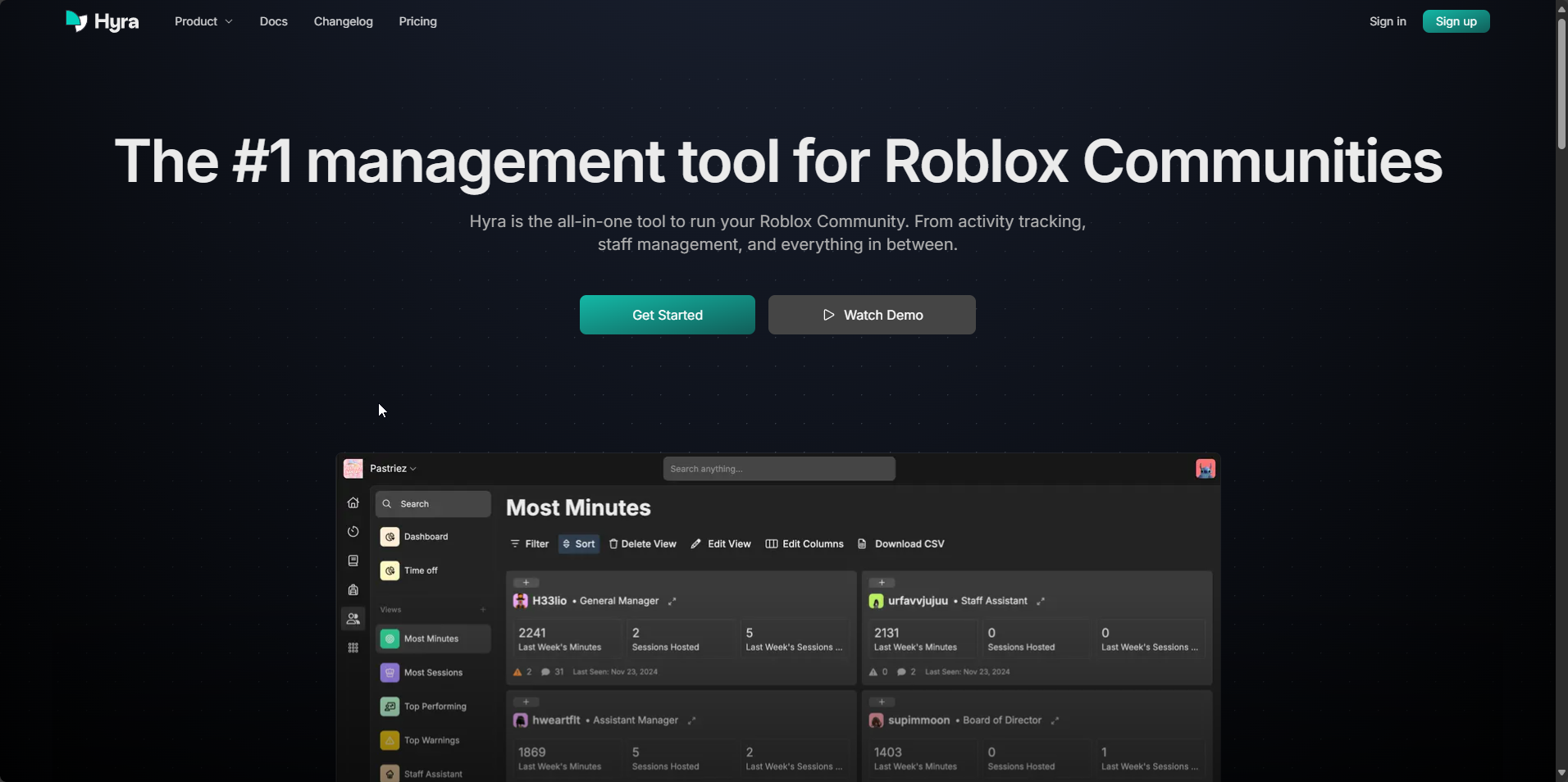Expand the hweartflt card using its arrows icon
Viewport: 1568px width, 782px height.
[x=691, y=721]
